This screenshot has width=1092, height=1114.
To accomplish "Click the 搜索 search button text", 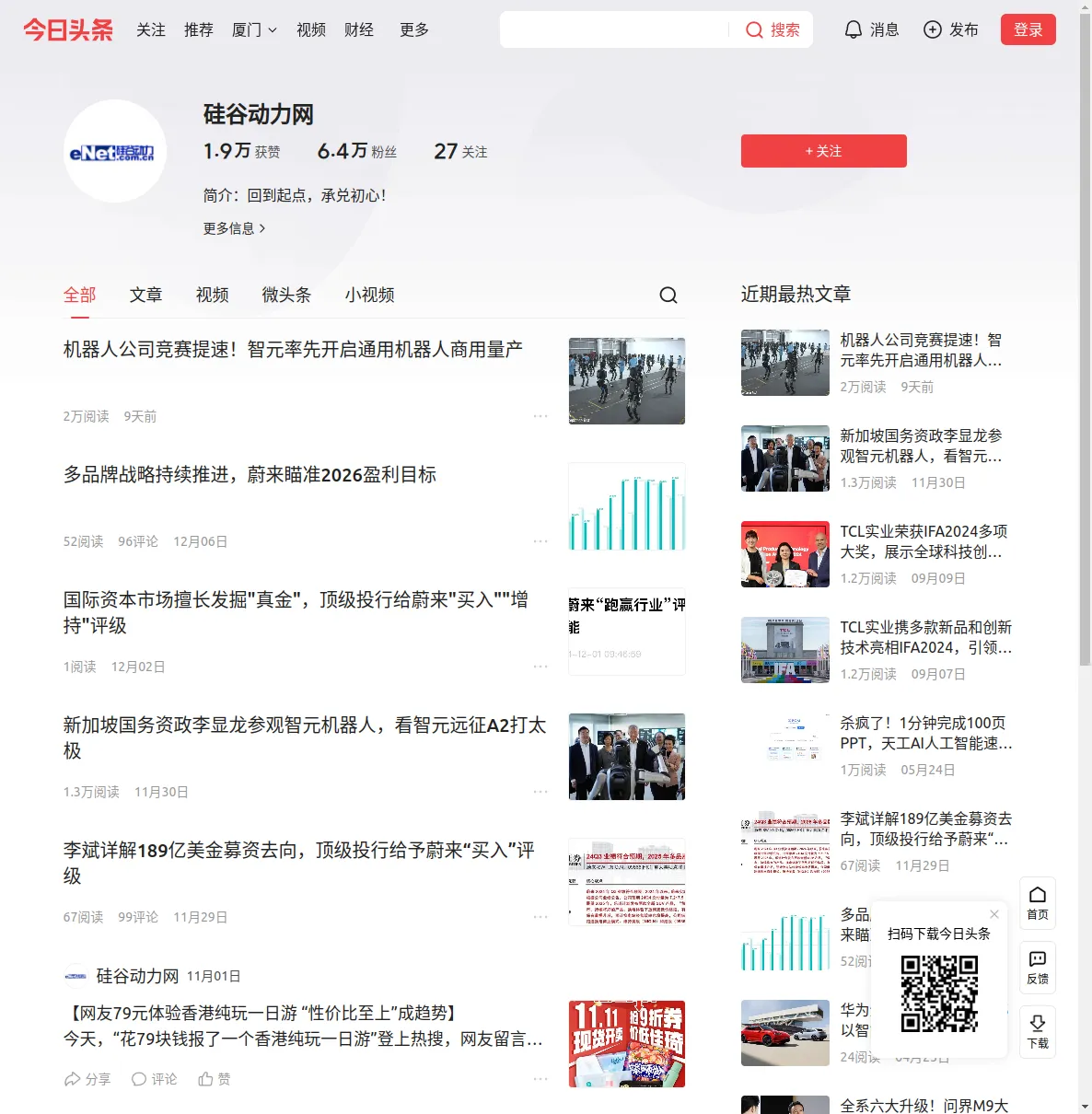I will [785, 29].
